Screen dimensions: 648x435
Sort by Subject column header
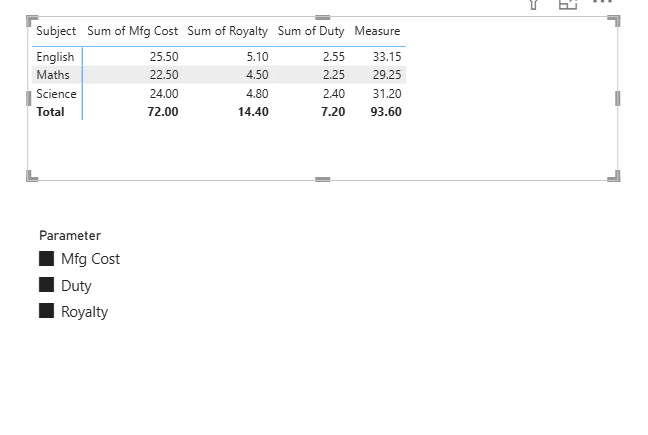[x=56, y=31]
